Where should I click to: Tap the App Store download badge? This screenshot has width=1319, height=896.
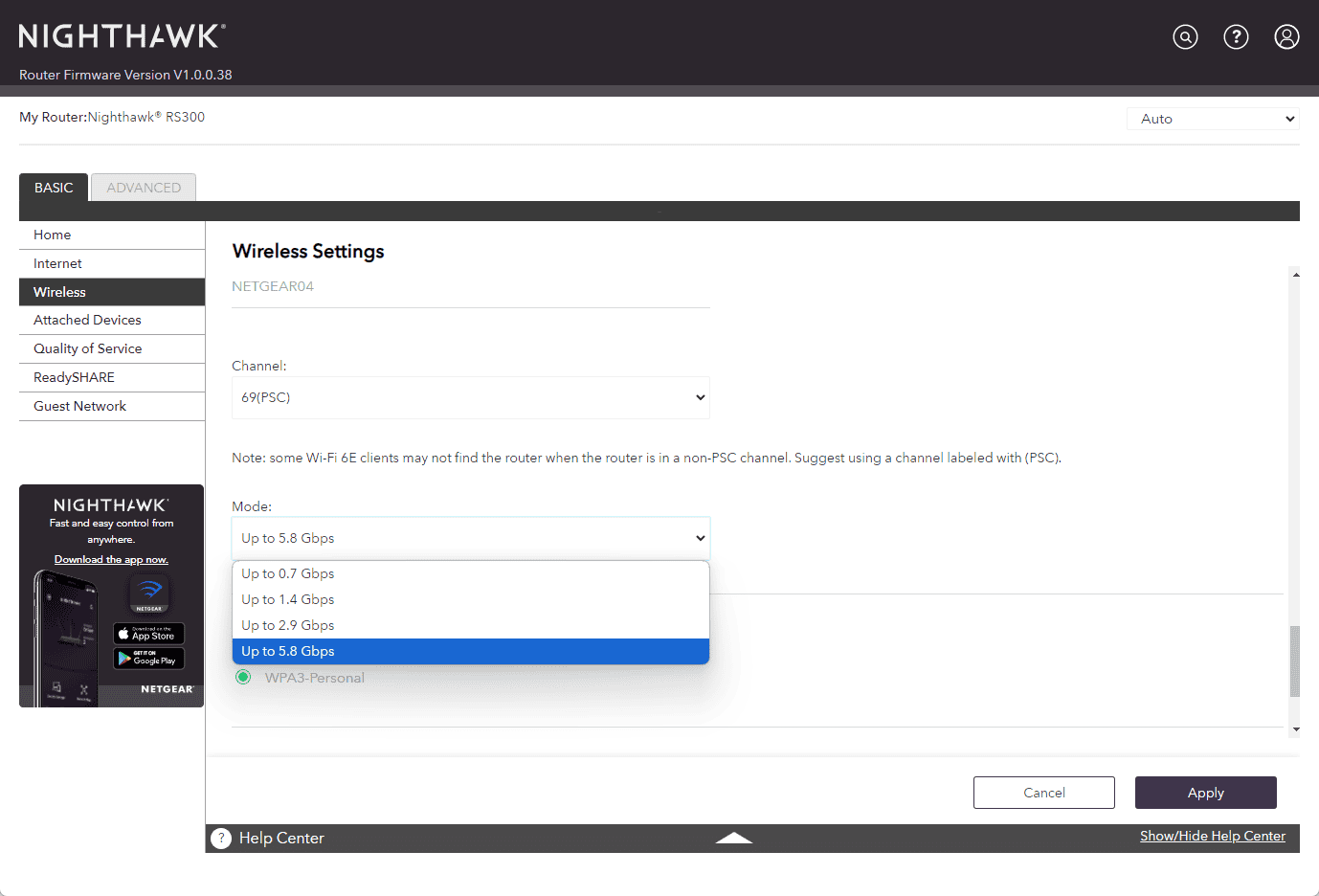point(148,634)
